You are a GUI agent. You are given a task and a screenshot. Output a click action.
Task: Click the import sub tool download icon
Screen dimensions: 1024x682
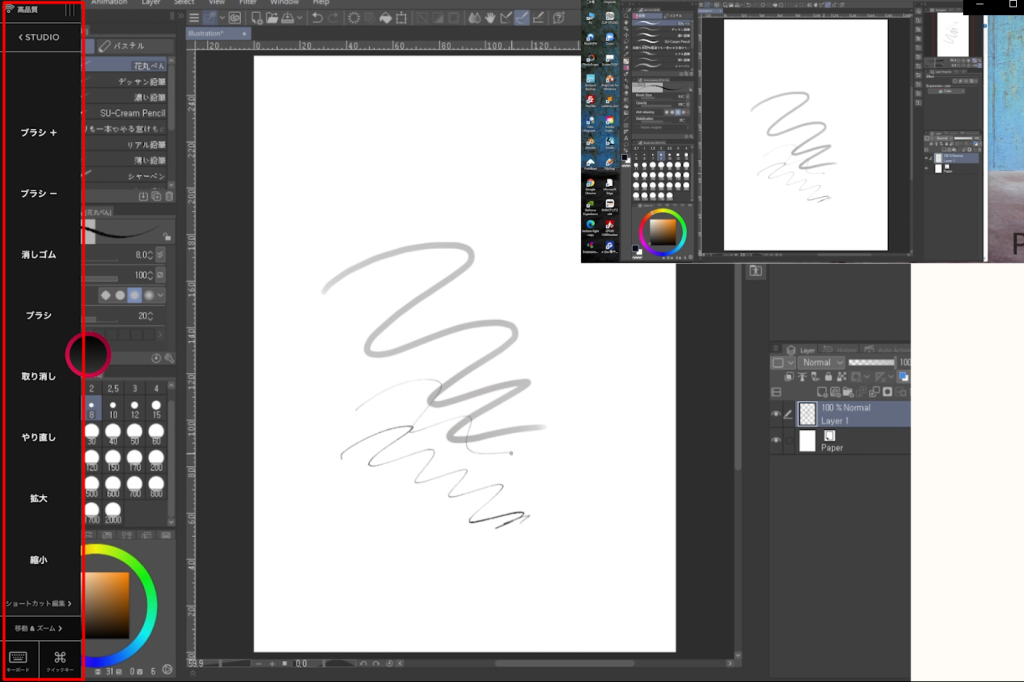(143, 196)
